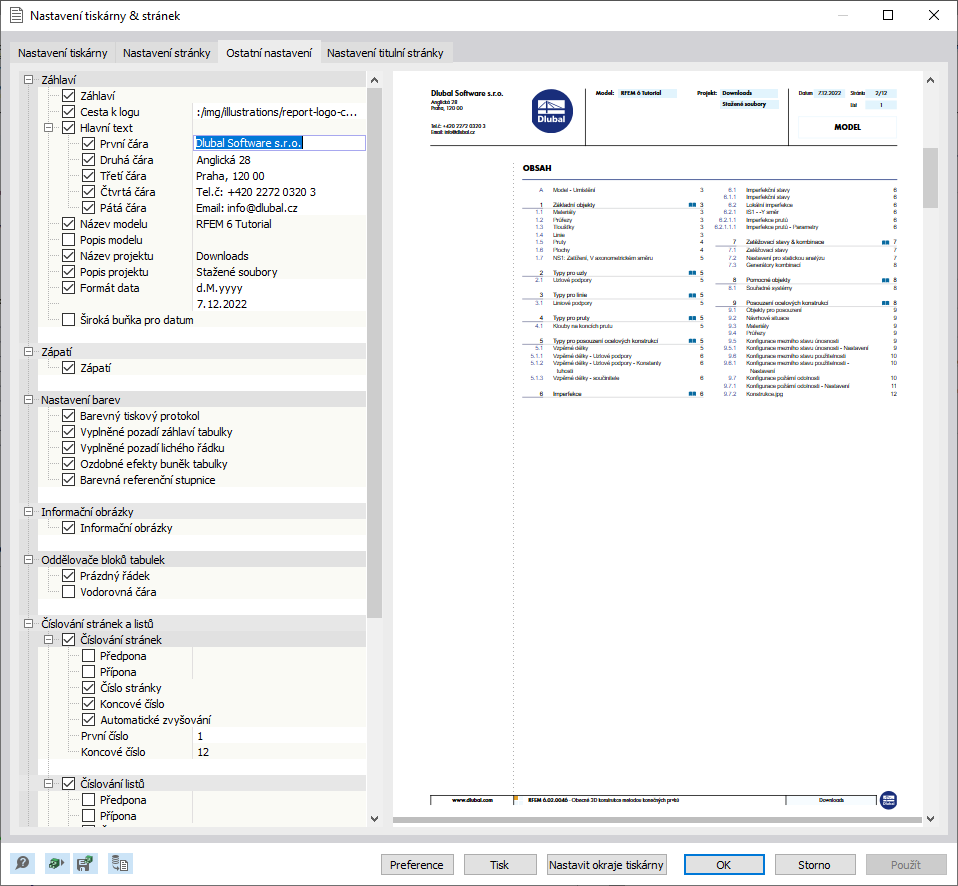Click the logo path value report-logo
This screenshot has height=886, width=958.
pos(277,112)
